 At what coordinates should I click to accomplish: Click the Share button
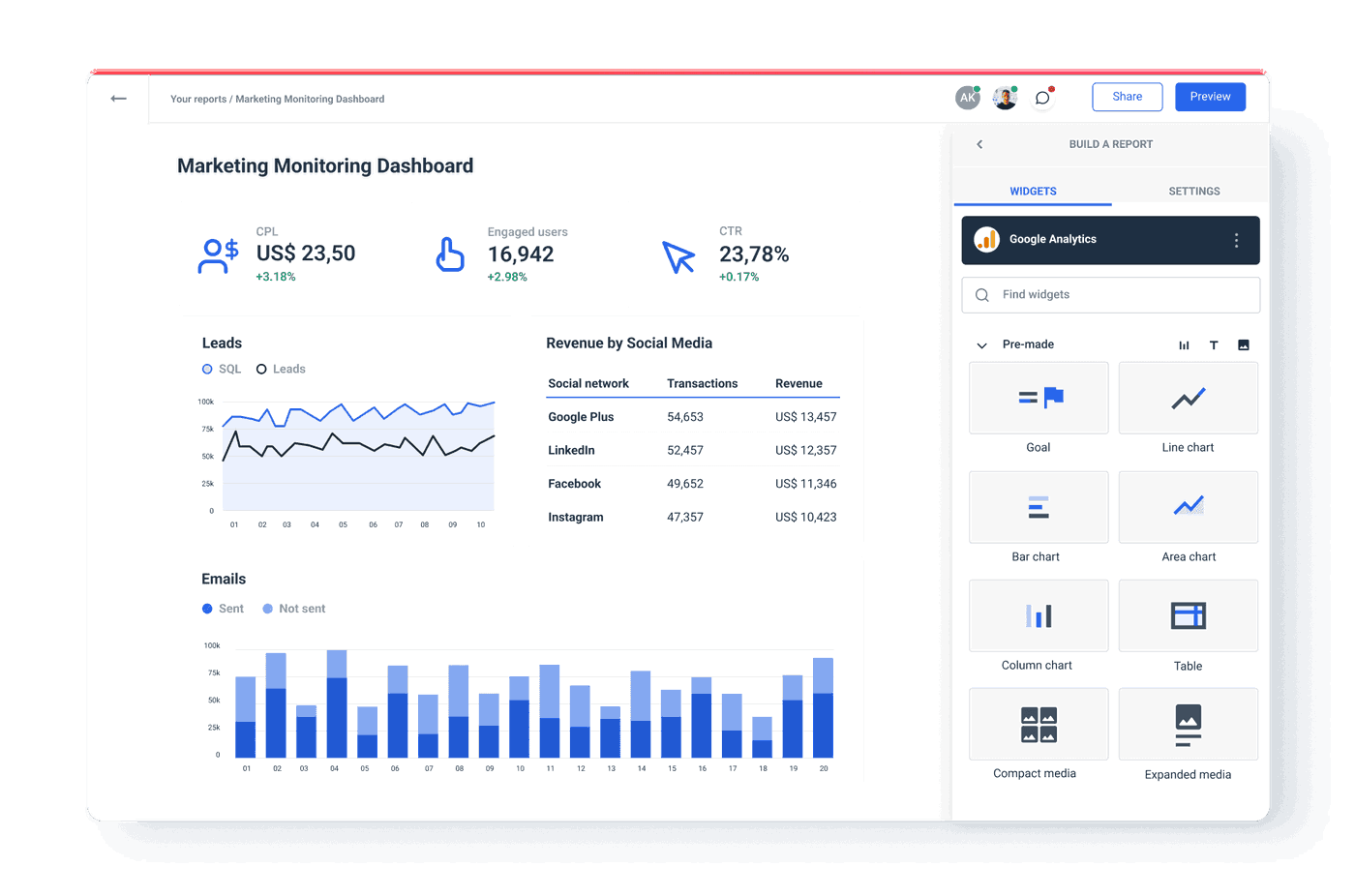[x=1127, y=97]
